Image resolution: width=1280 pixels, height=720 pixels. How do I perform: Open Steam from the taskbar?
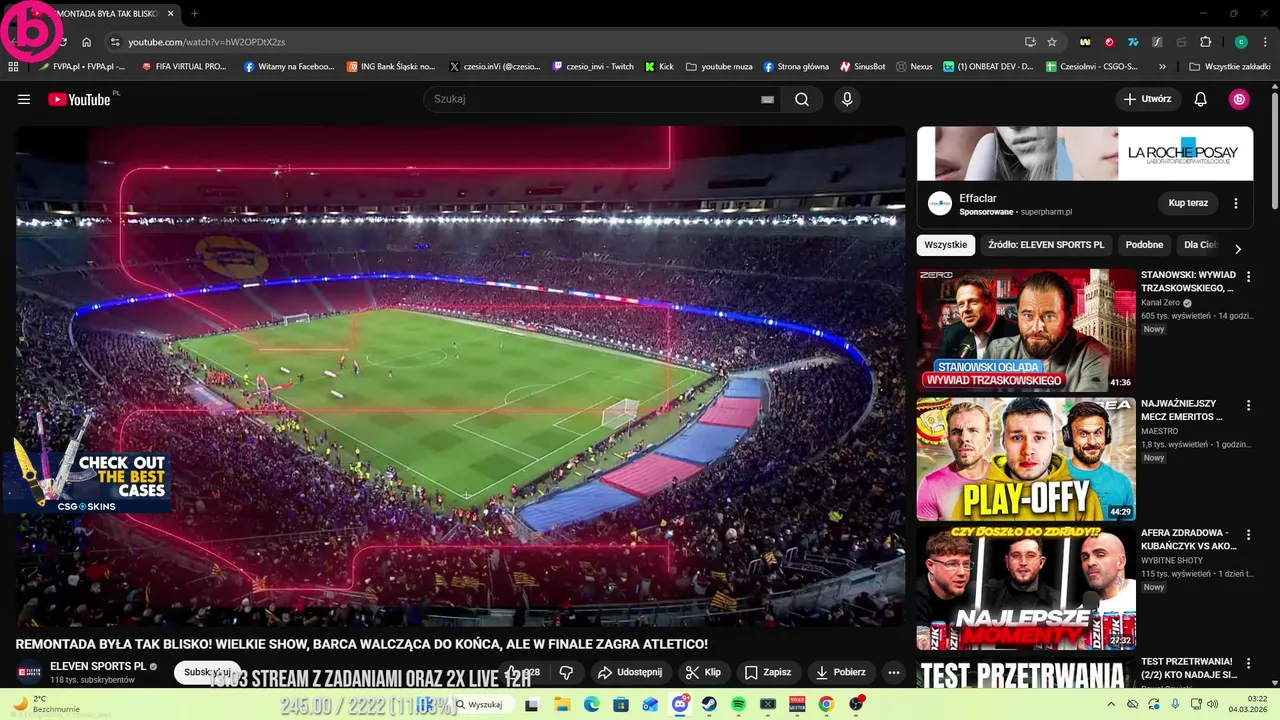pyautogui.click(x=709, y=704)
